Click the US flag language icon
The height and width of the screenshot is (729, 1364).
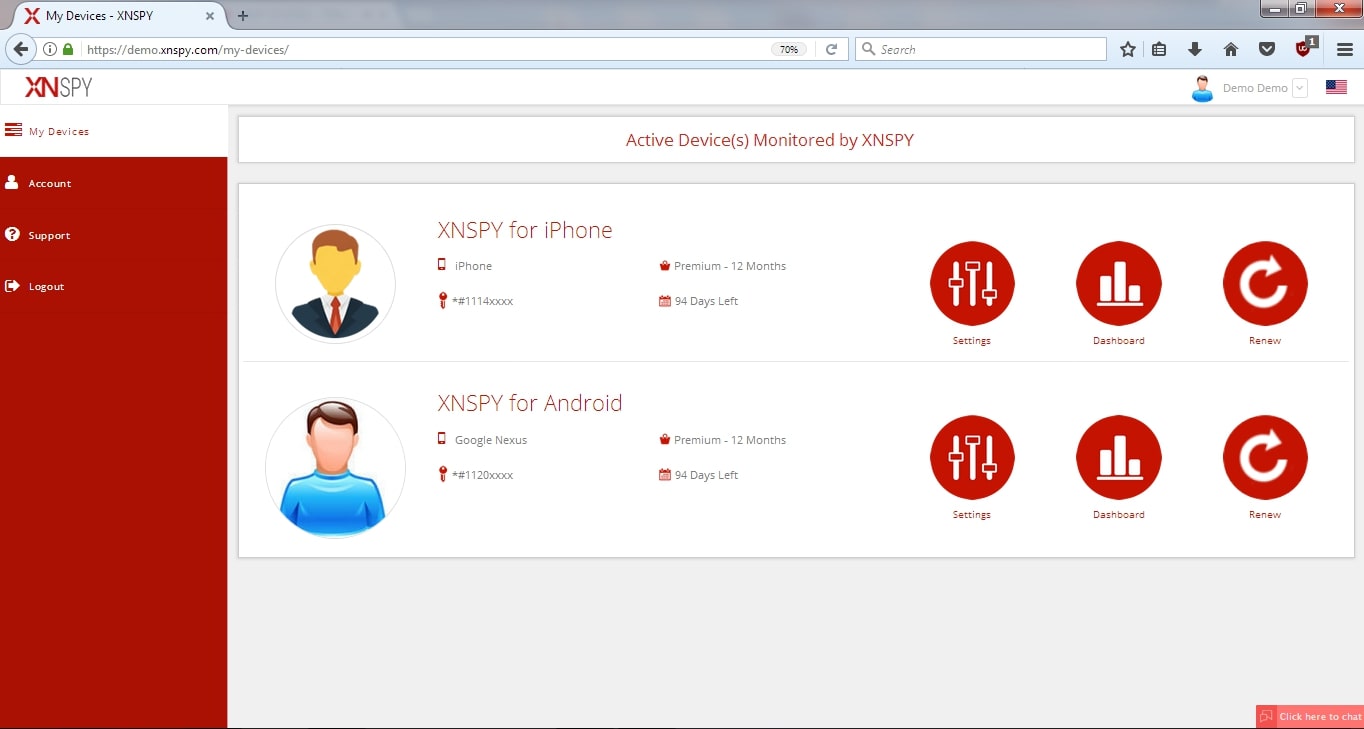(1336, 87)
